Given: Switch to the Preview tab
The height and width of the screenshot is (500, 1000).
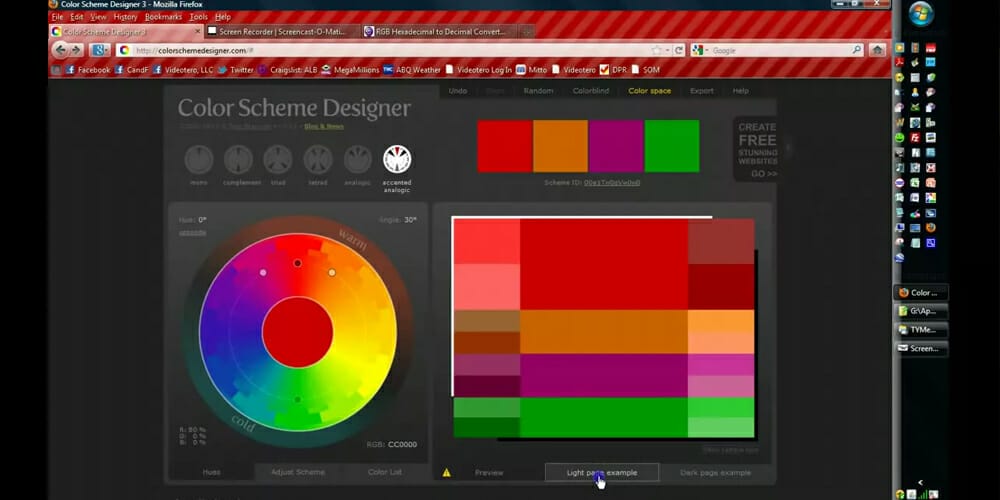Looking at the screenshot, I should coord(489,473).
